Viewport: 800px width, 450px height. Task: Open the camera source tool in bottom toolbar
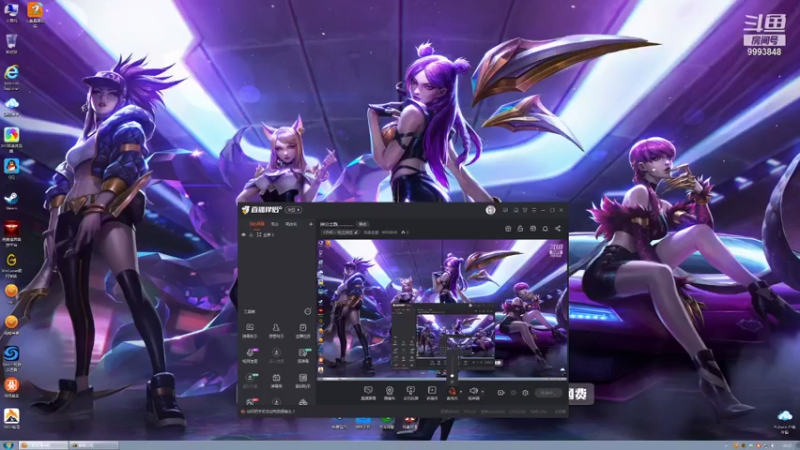coord(389,391)
